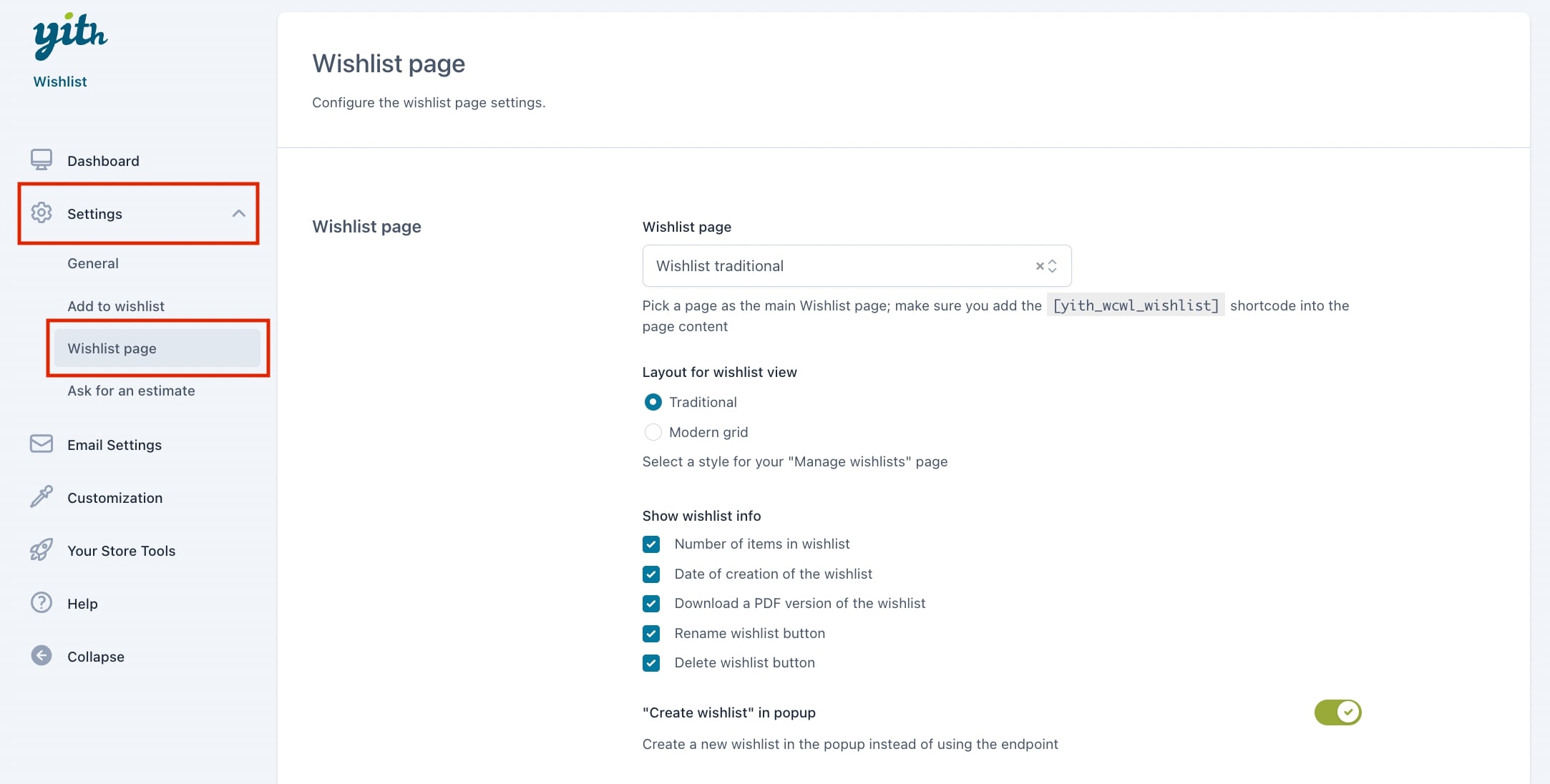Collapse the Settings menu chevron
This screenshot has width=1550, height=784.
point(239,213)
